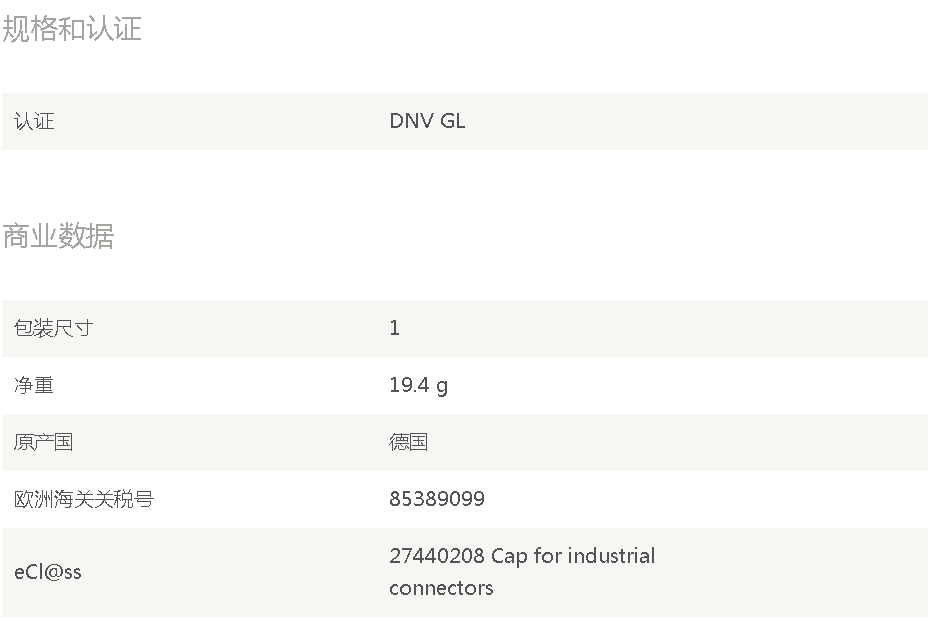This screenshot has width=928, height=622.
Task: Click the DNV GL certification value
Action: [x=427, y=121]
